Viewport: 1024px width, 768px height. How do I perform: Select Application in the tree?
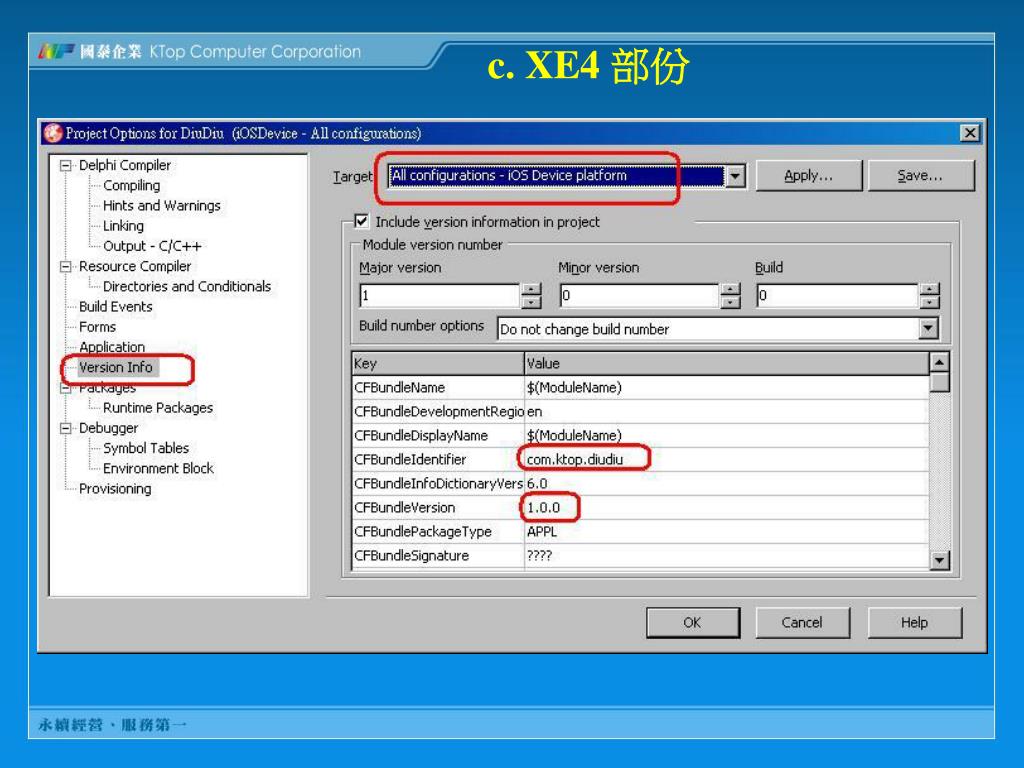click(x=112, y=347)
